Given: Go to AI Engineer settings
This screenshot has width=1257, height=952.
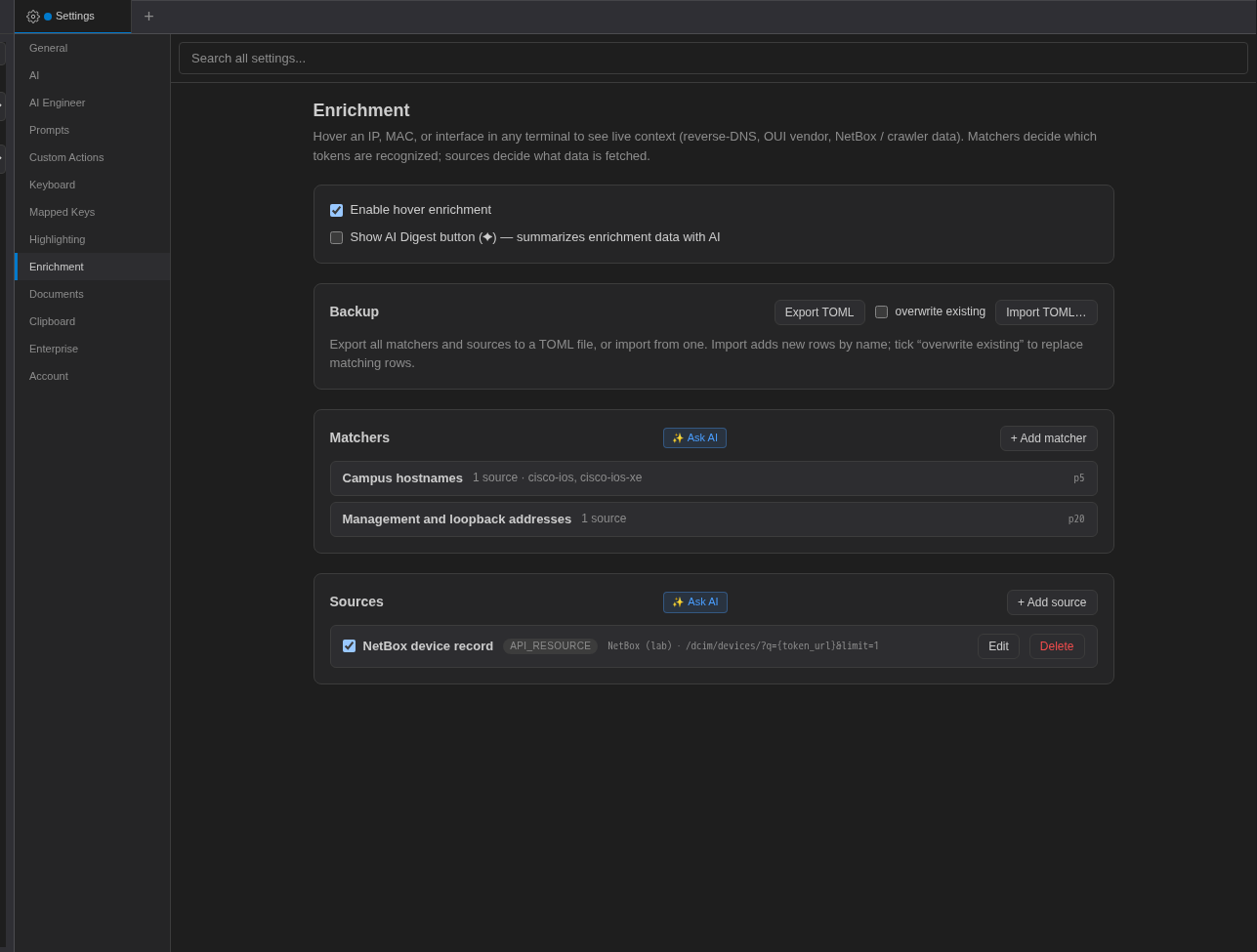Looking at the screenshot, I should 92,103.
